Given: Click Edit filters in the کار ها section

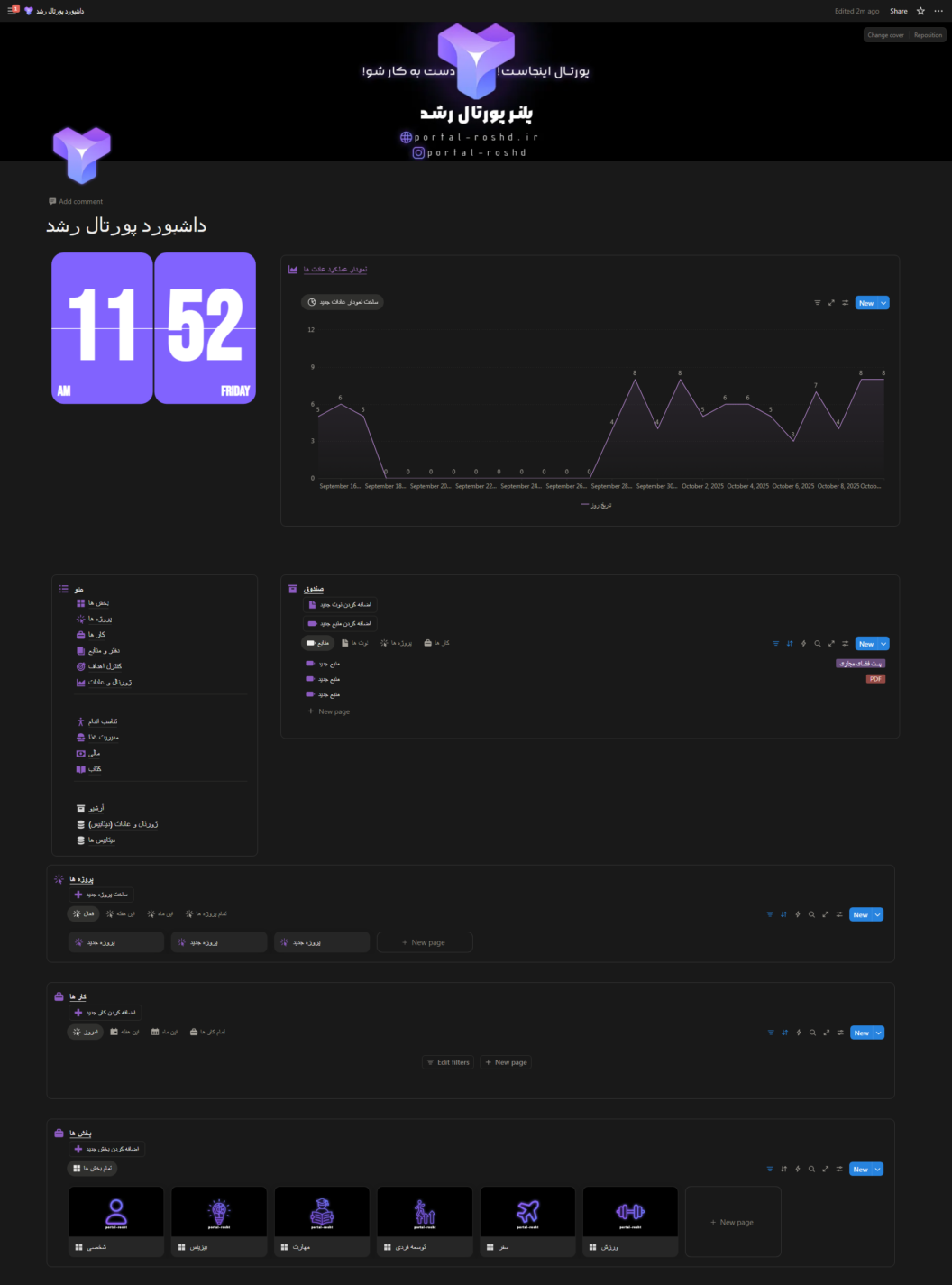Looking at the screenshot, I should pyautogui.click(x=448, y=1062).
